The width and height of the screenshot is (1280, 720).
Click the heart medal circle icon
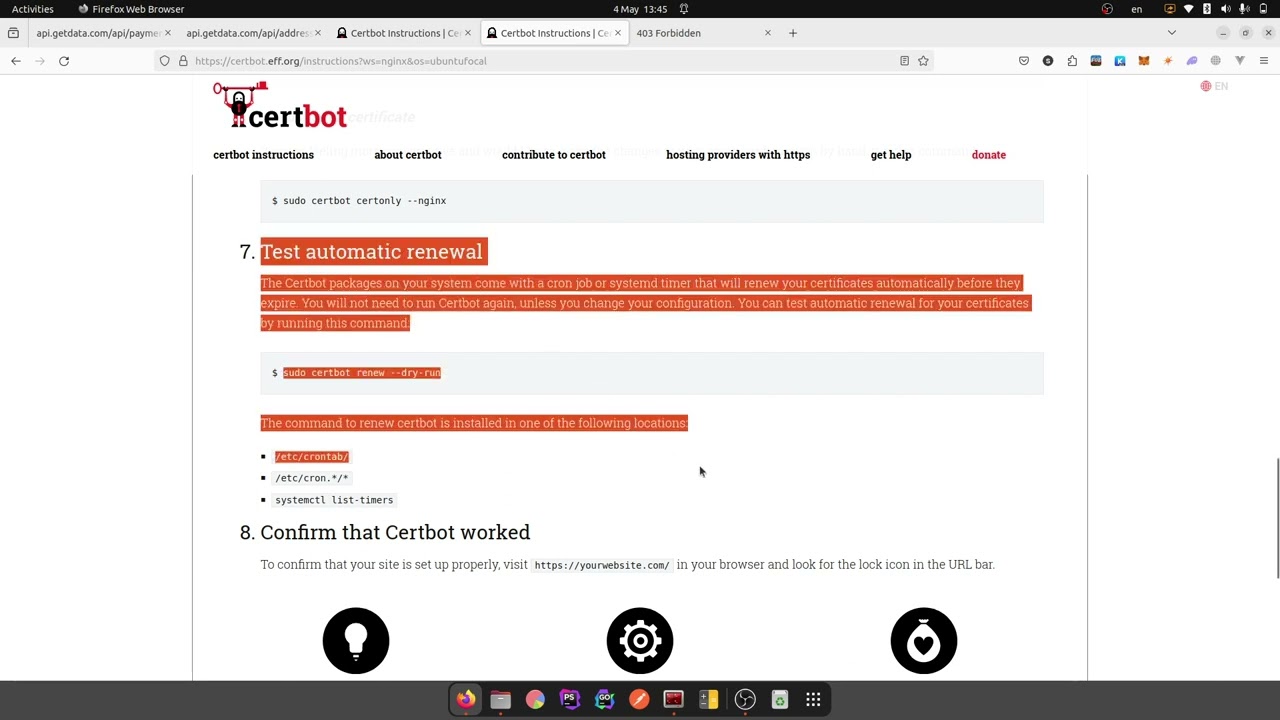[924, 641]
